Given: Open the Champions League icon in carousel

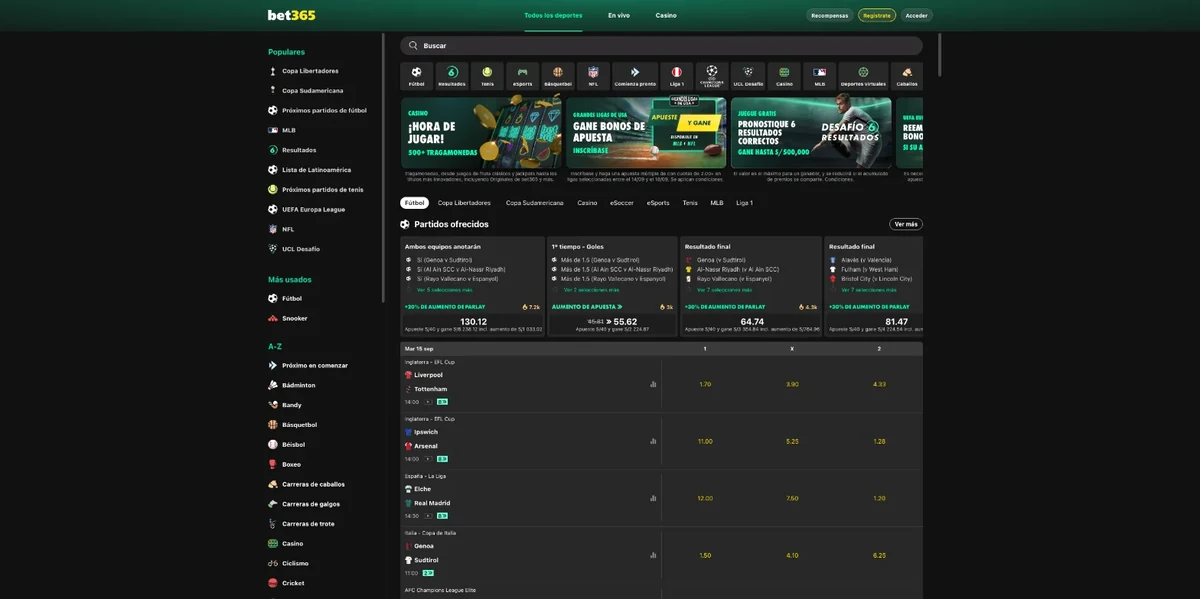Looking at the screenshot, I should coord(712,76).
